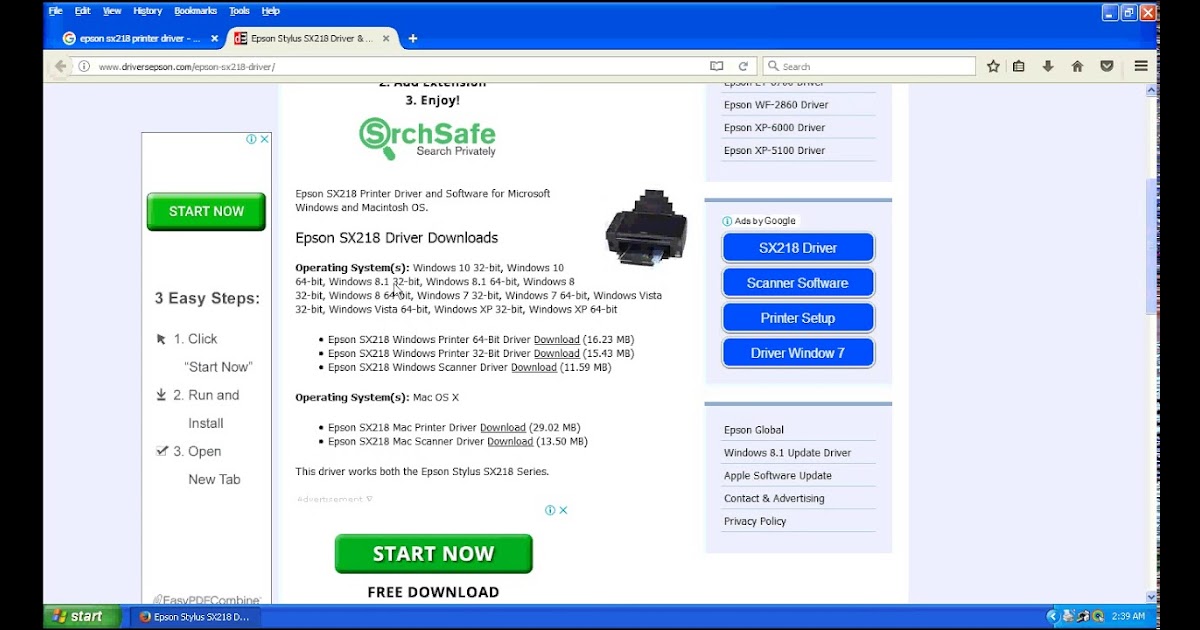Open the downloads arrow icon
The image size is (1200, 630).
[1048, 66]
